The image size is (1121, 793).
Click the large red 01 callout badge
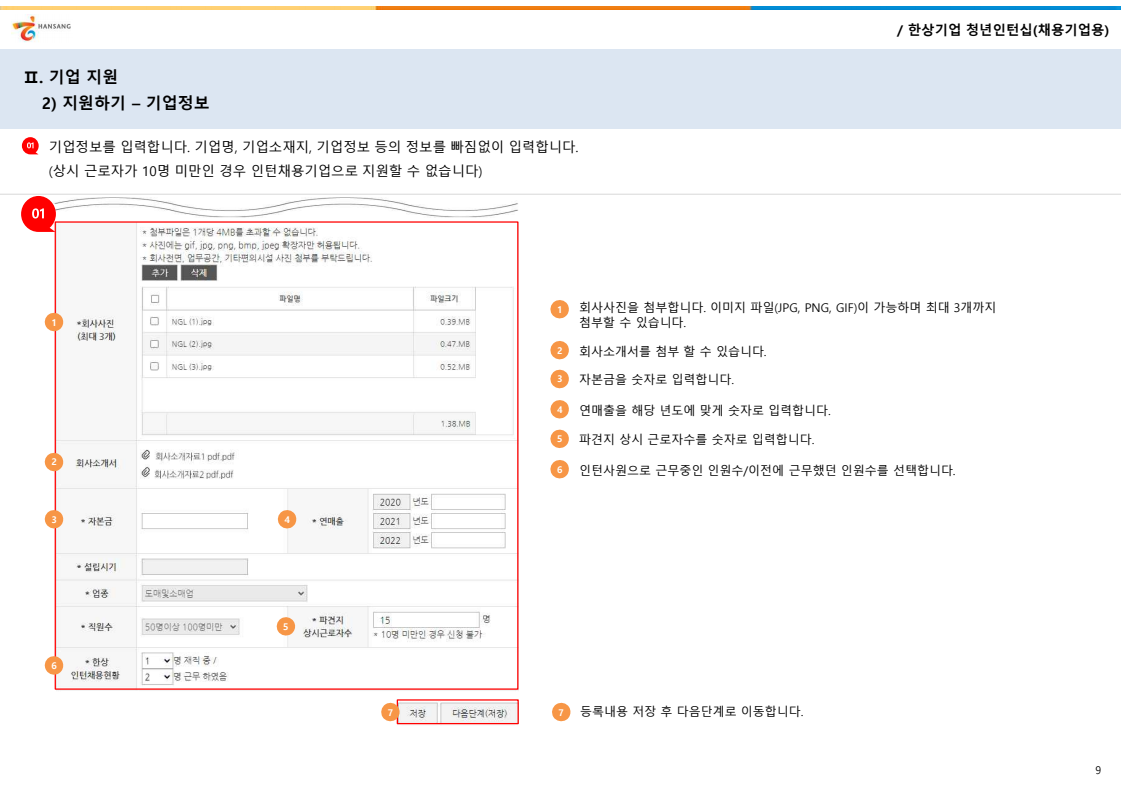click(x=38, y=214)
